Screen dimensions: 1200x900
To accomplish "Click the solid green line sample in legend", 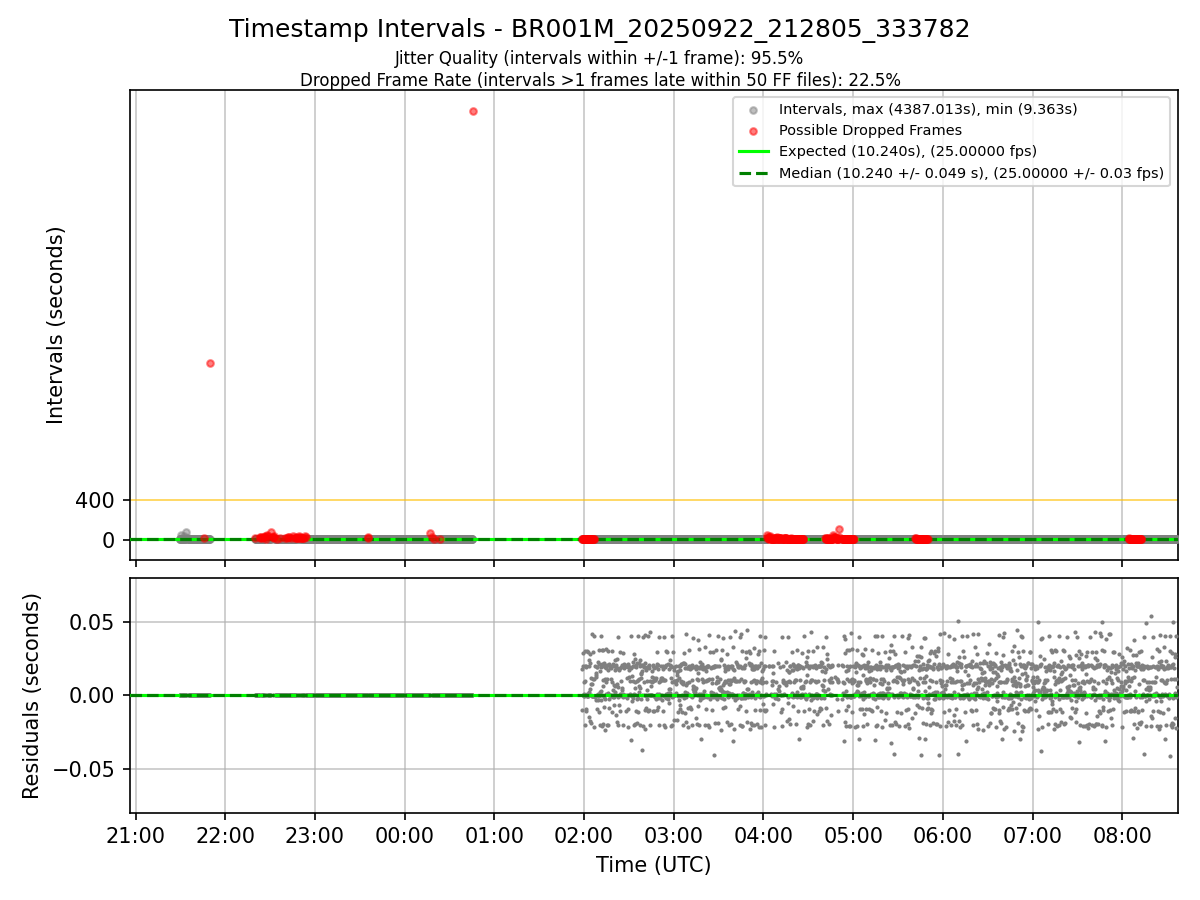I will tap(753, 152).
